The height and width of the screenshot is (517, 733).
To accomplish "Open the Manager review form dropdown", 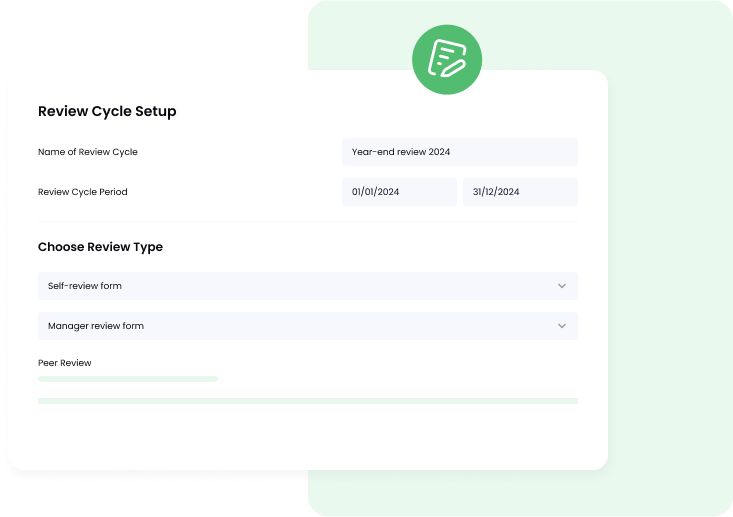I will (308, 326).
